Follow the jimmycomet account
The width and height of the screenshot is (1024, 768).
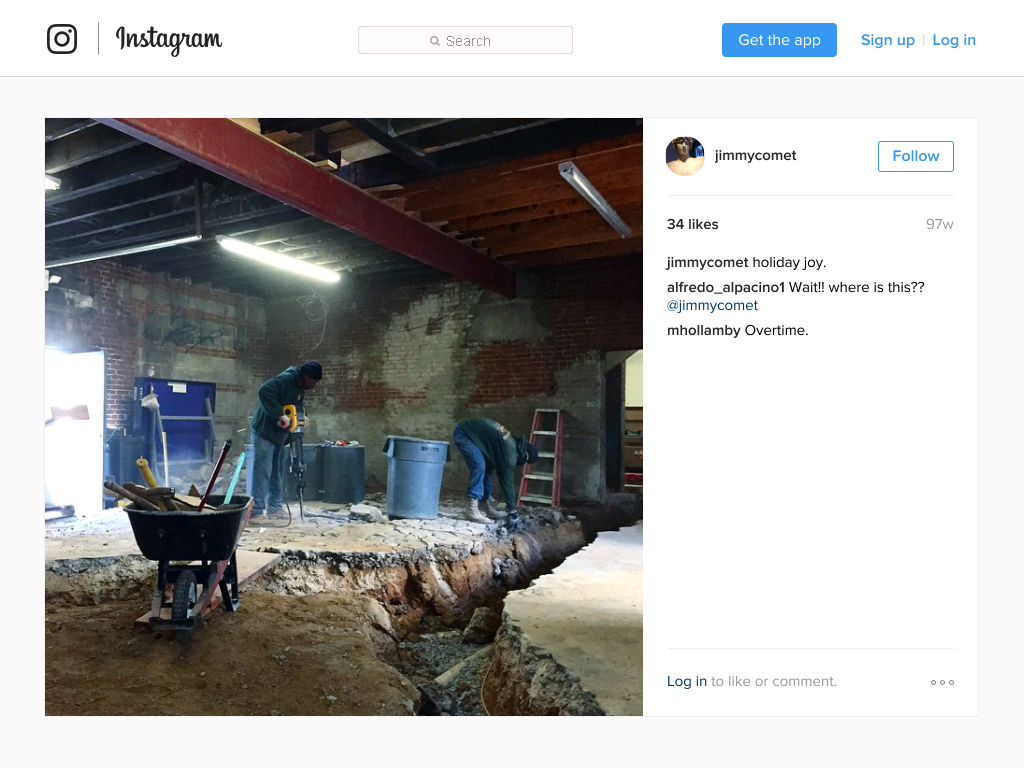pos(916,156)
